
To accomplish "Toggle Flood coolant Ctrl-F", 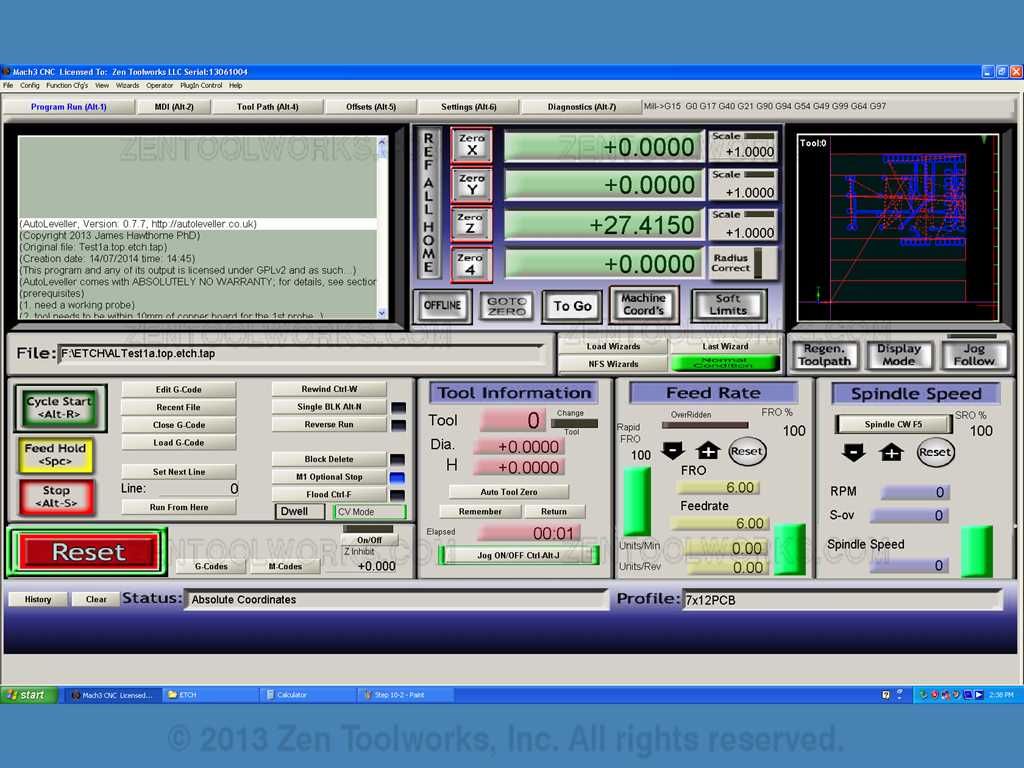I will (x=329, y=494).
